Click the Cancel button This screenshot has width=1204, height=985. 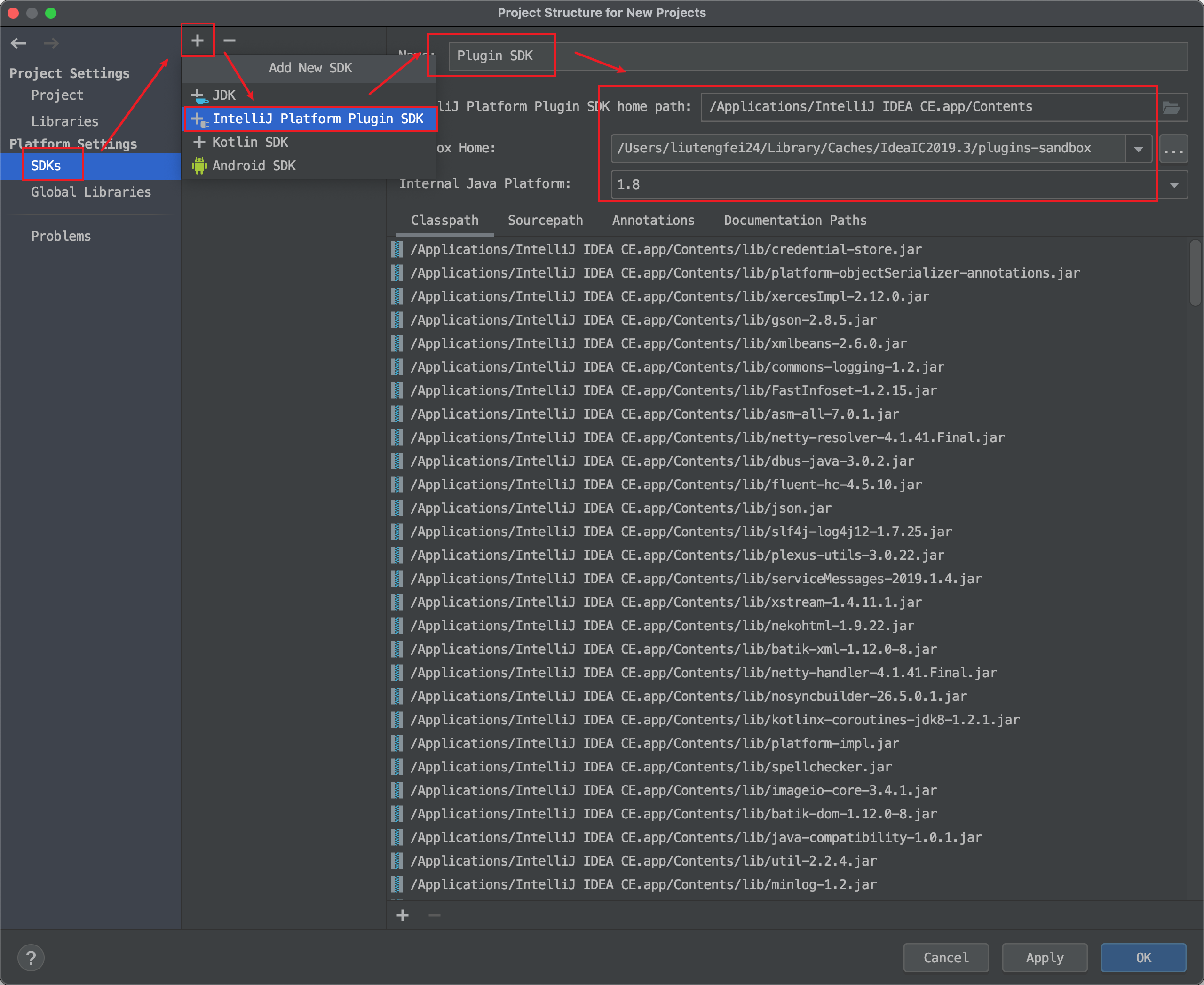pos(946,958)
